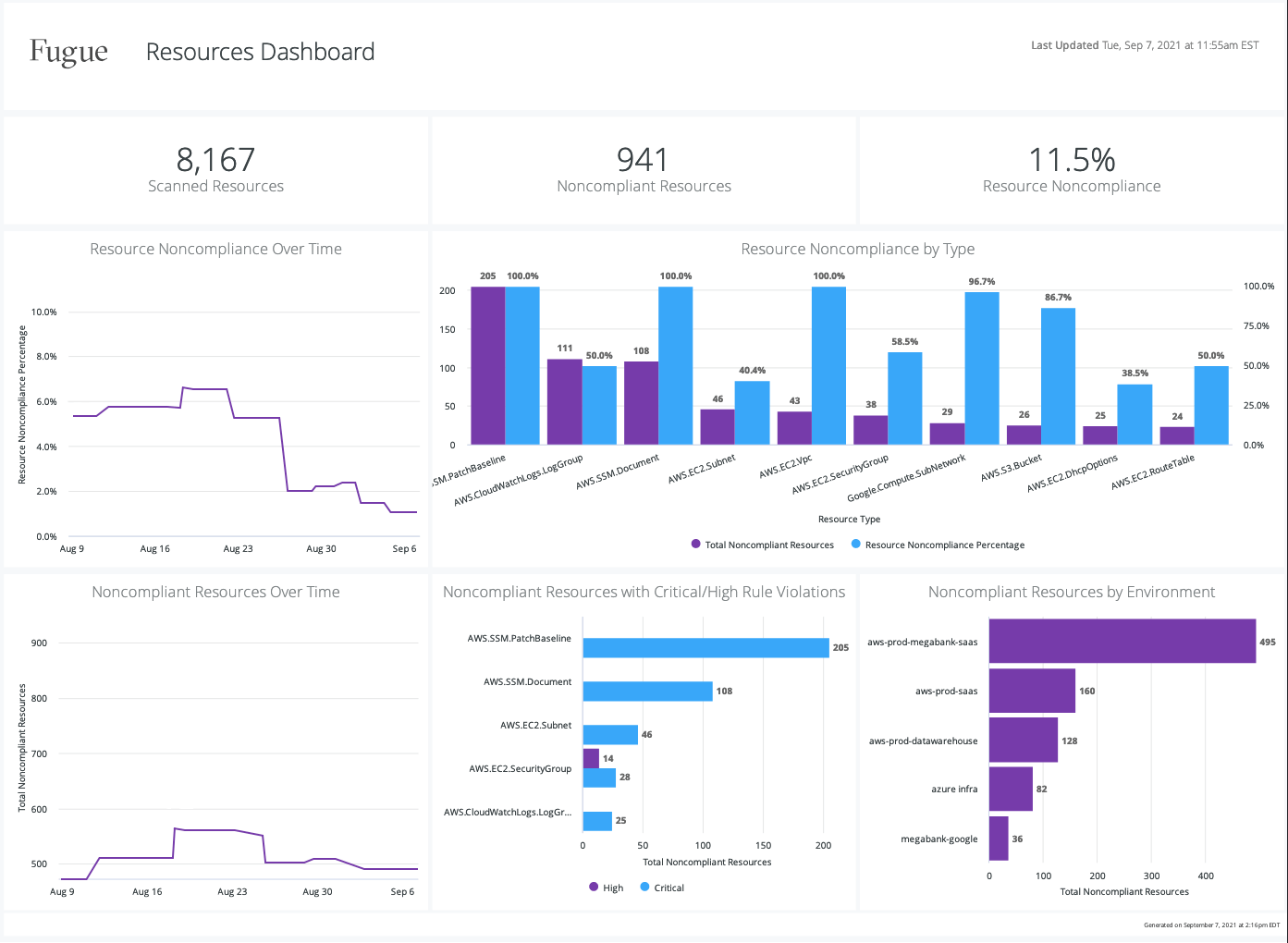Select the Resource Noncompliance by Type heading
This screenshot has height=943, width=1288.
(857, 249)
